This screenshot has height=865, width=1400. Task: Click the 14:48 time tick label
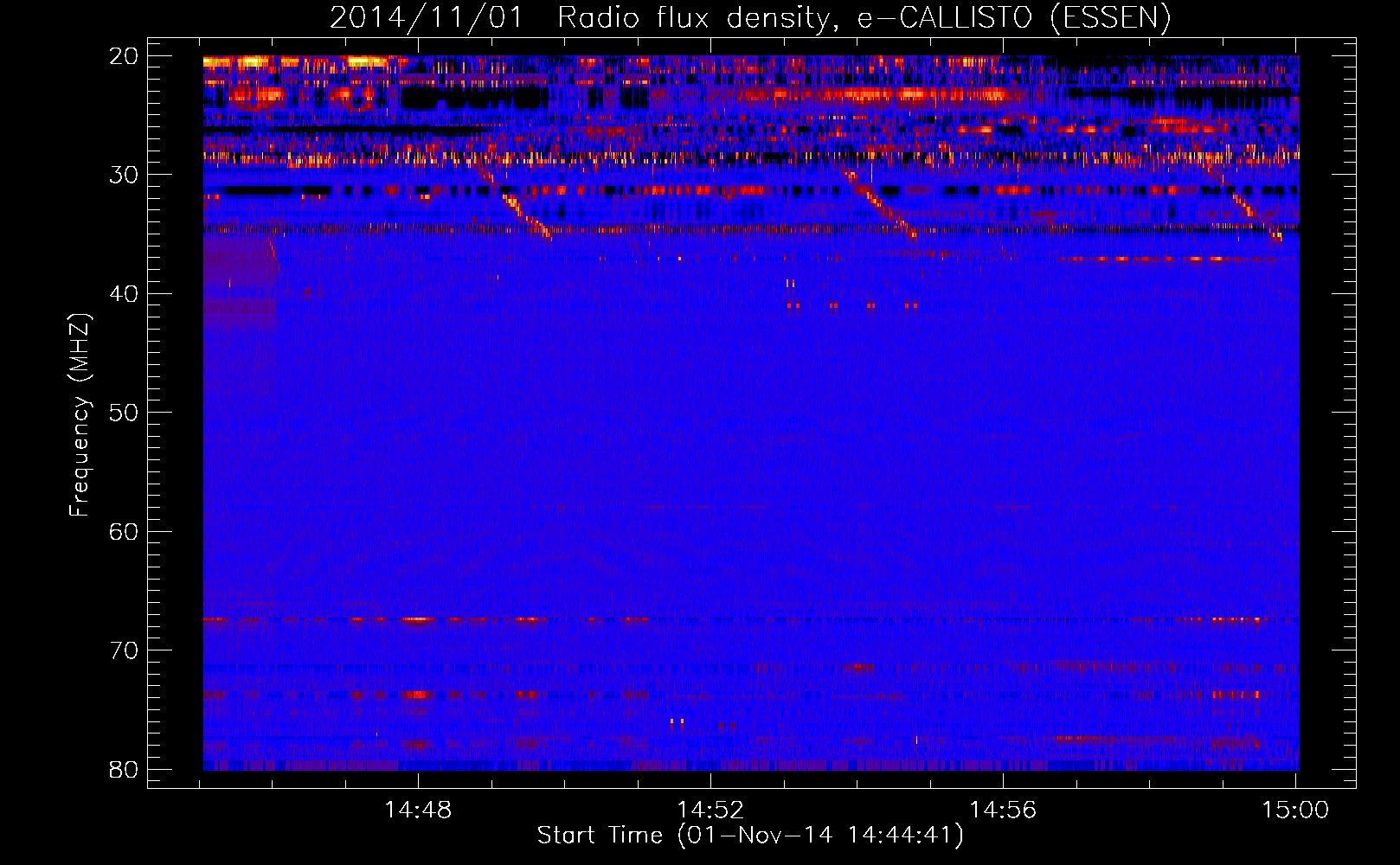pos(419,811)
